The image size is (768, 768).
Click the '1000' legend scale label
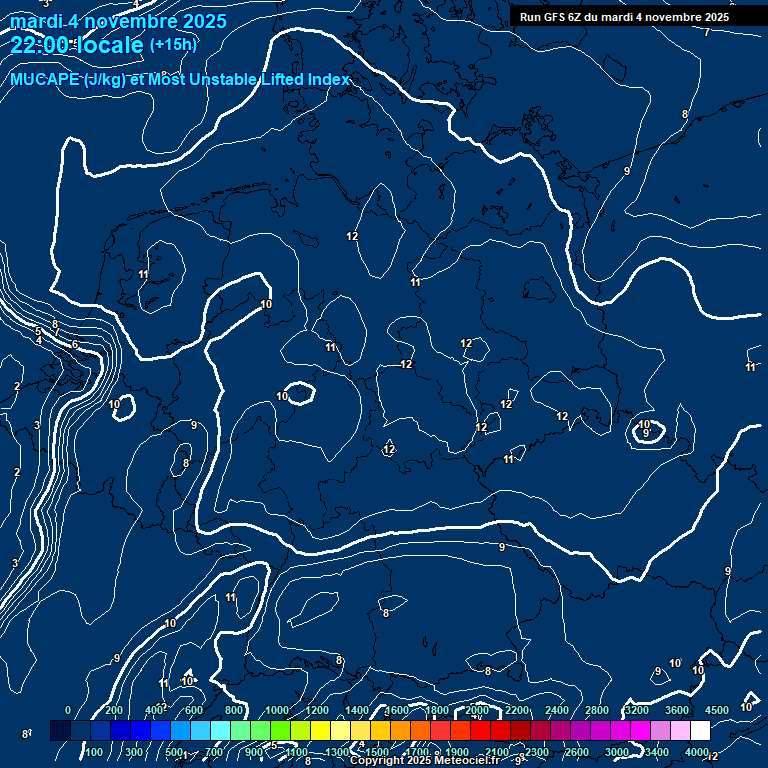coord(277,710)
